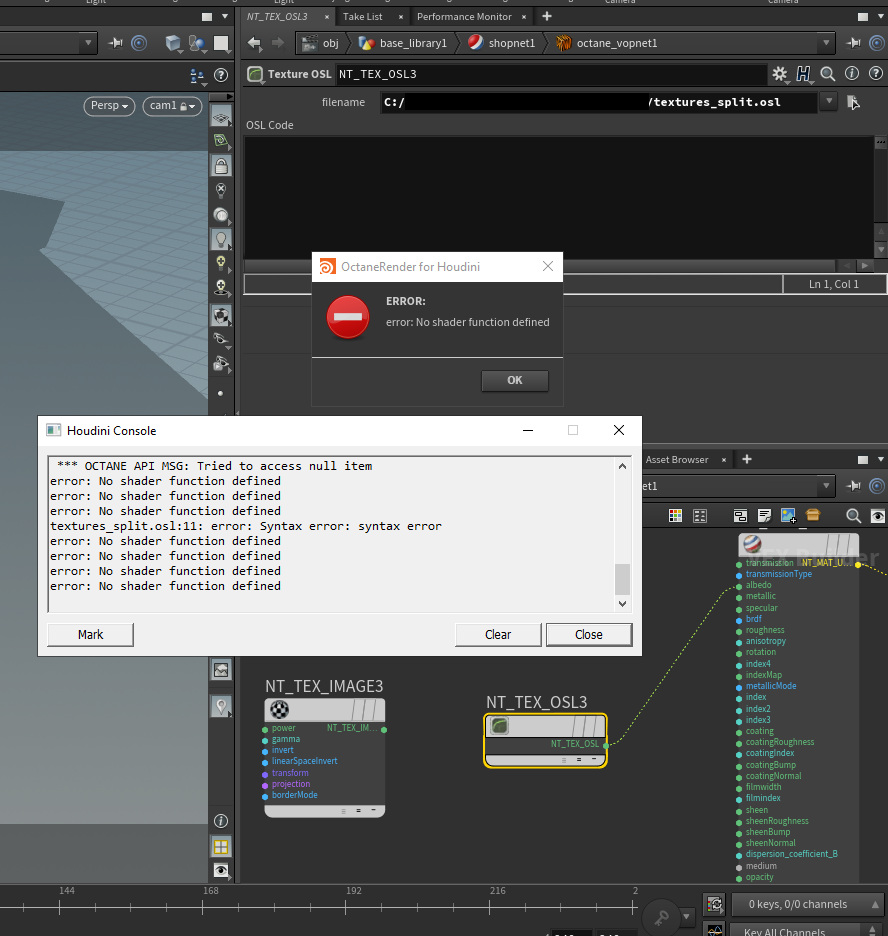Open the brown package box icon
This screenshot has width=888, height=936.
click(813, 515)
